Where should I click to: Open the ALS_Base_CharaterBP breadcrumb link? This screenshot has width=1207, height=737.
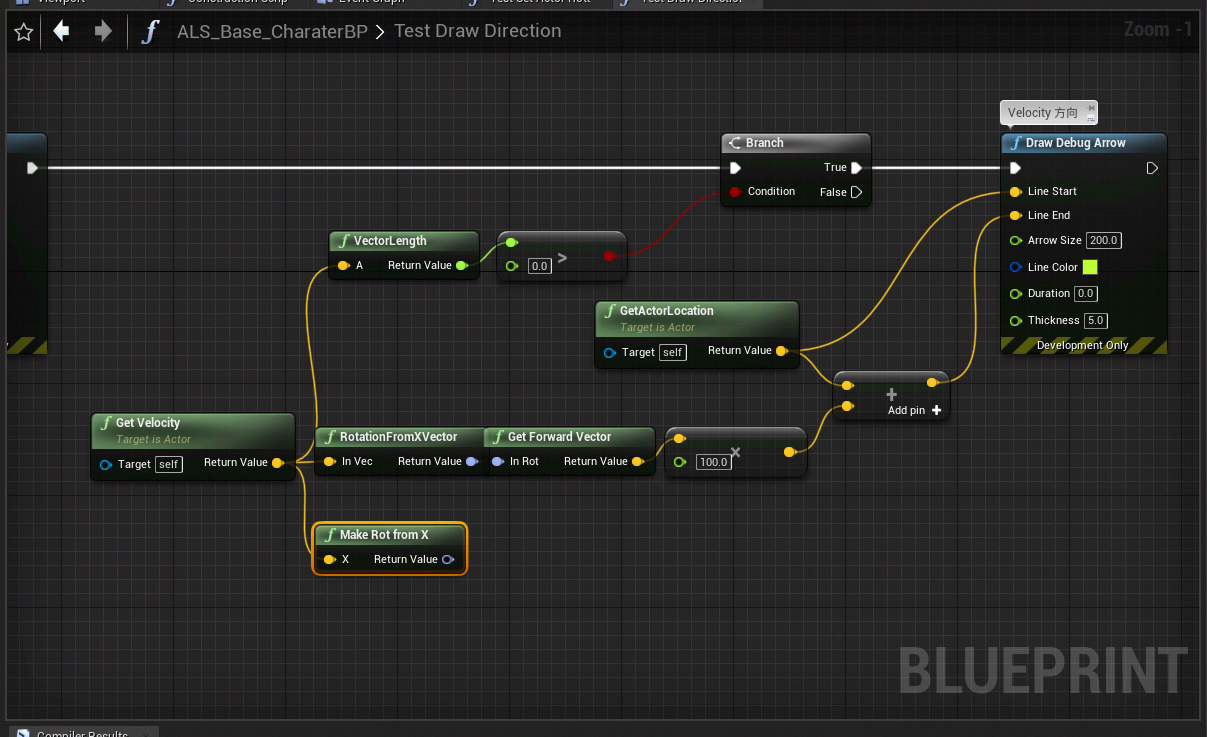point(272,31)
